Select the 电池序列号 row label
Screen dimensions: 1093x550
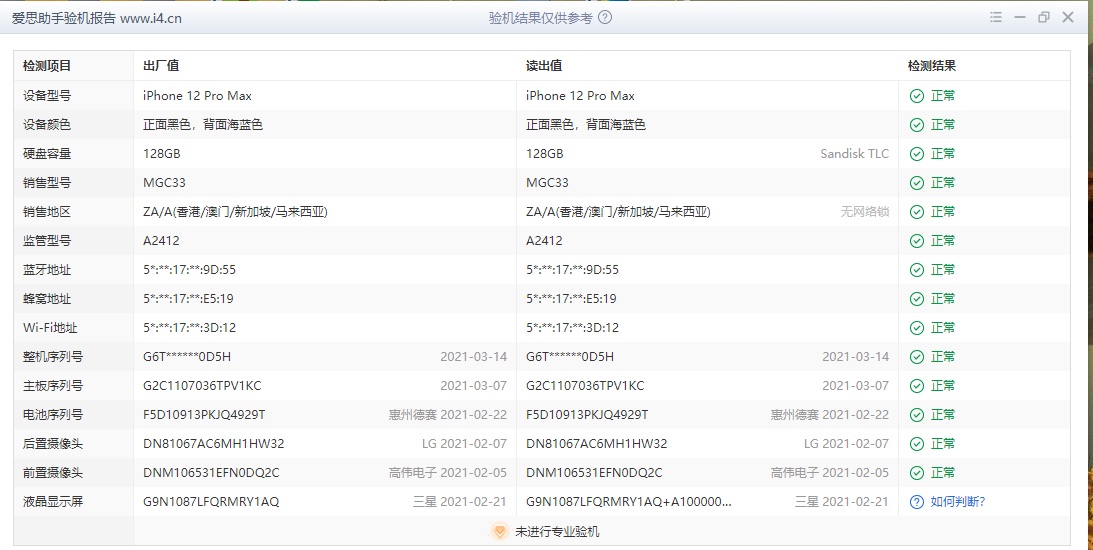tap(53, 415)
